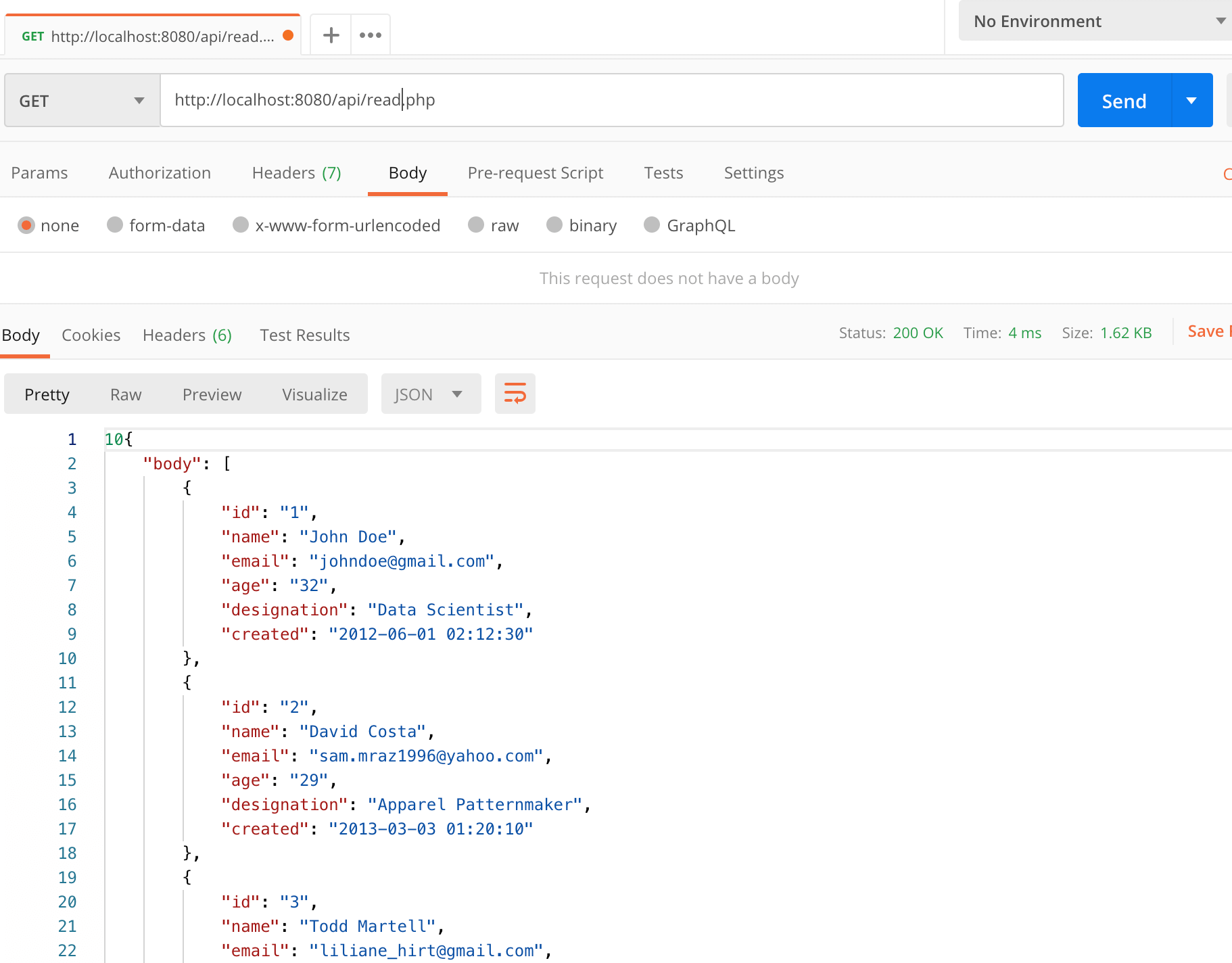1232x963 pixels.
Task: Toggle line wrap icon in response viewer
Action: 515,394
